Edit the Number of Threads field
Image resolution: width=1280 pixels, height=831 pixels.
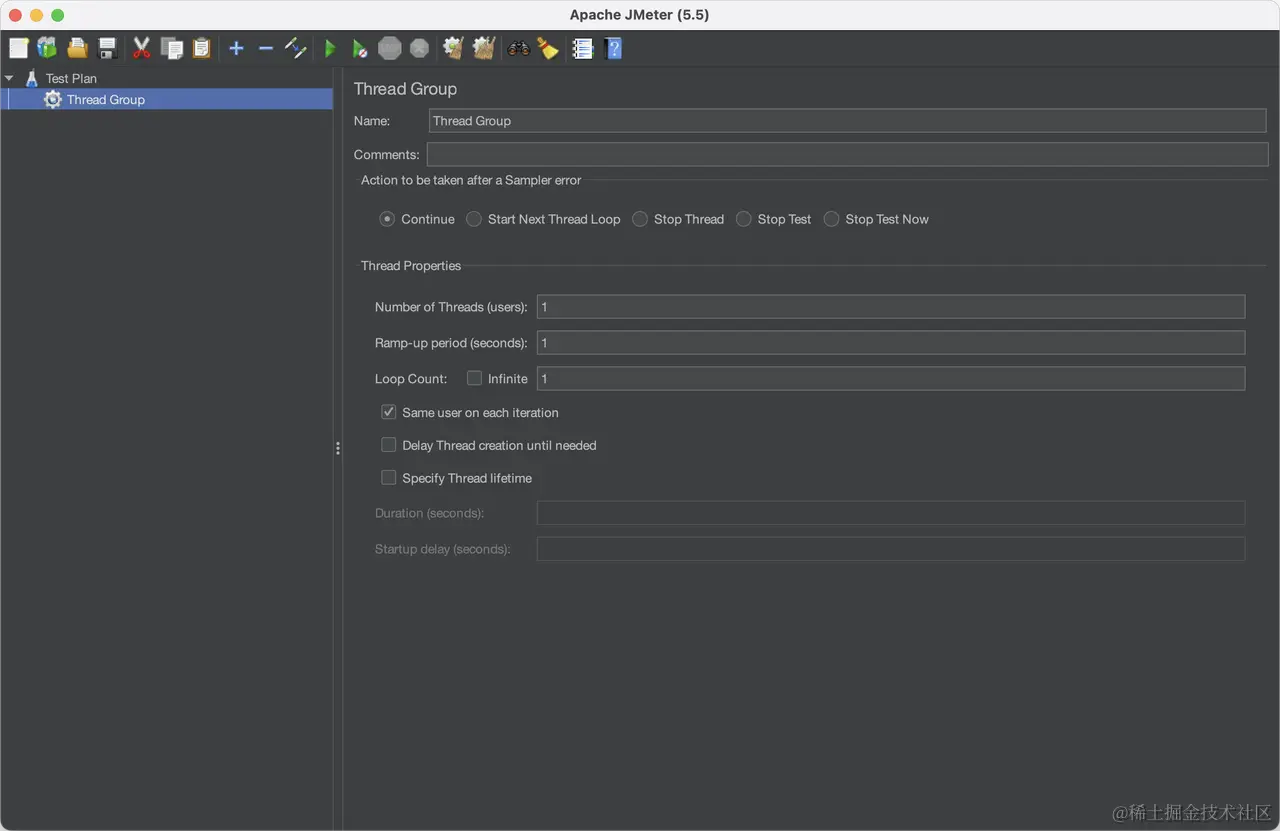tap(890, 306)
